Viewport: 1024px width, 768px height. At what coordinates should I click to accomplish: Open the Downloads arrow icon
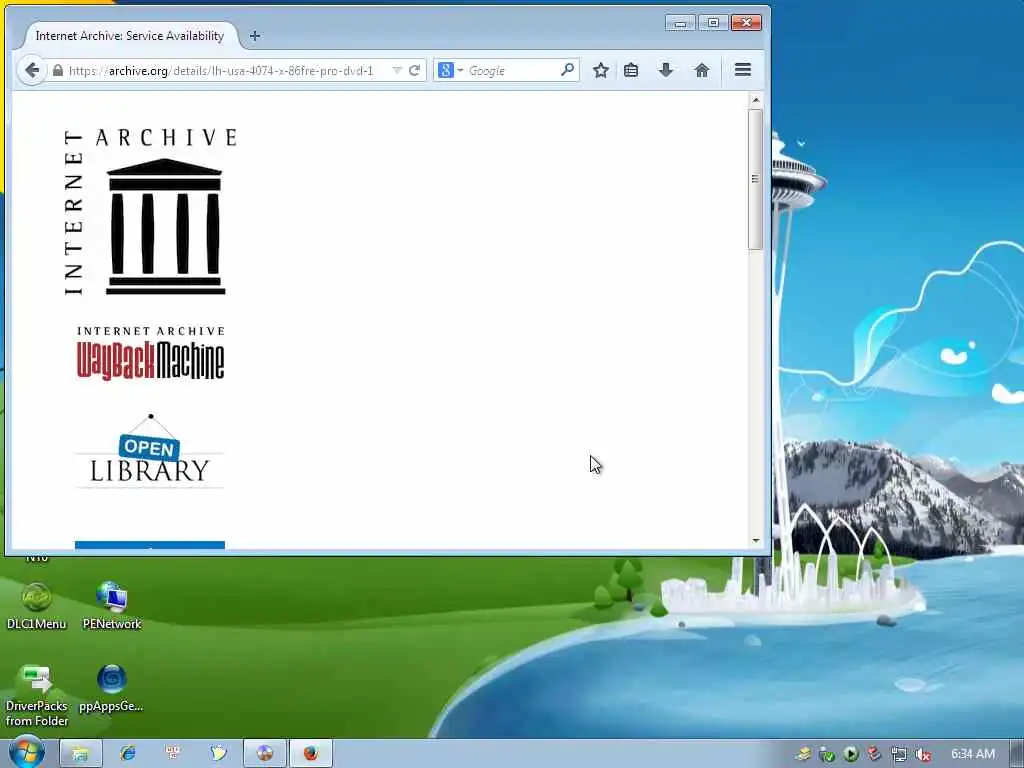point(665,70)
